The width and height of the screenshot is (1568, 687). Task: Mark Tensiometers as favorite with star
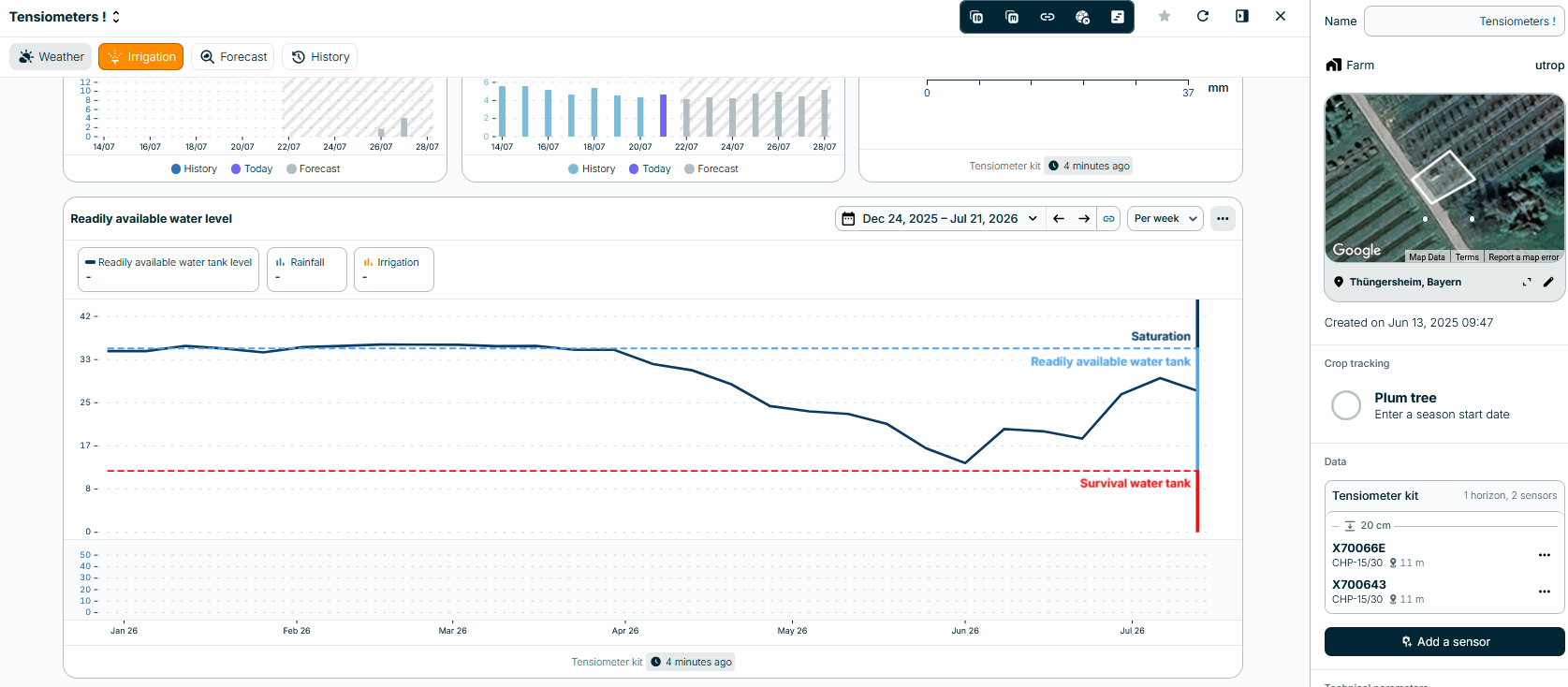[x=1165, y=16]
